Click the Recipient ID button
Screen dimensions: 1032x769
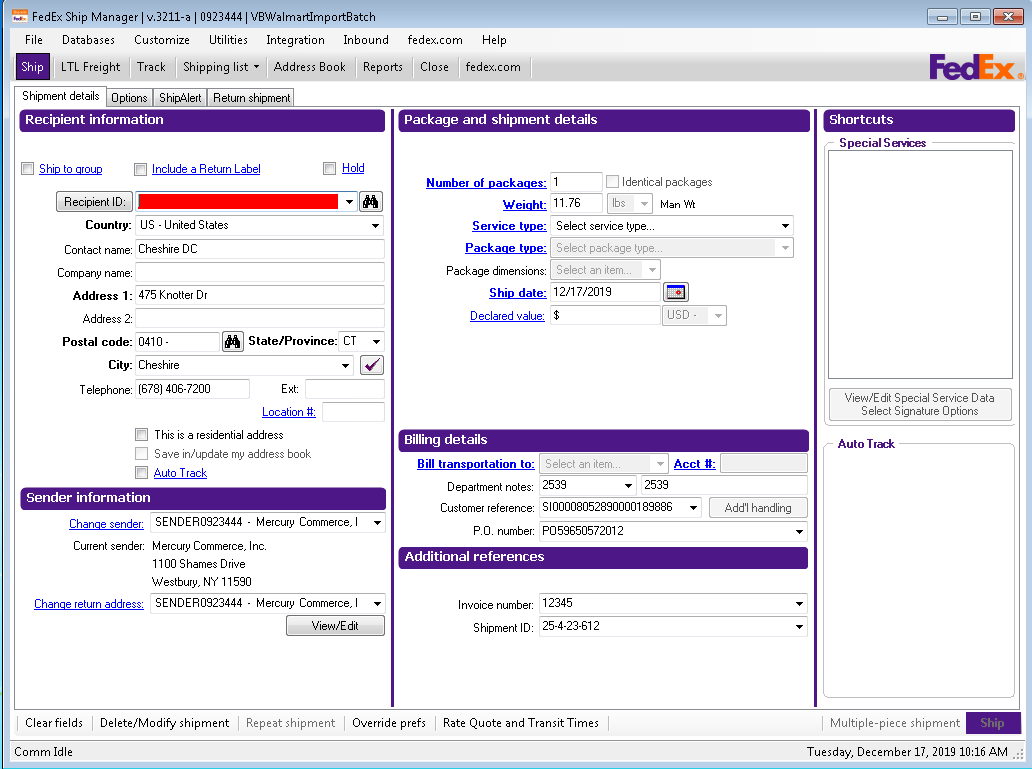coord(95,201)
